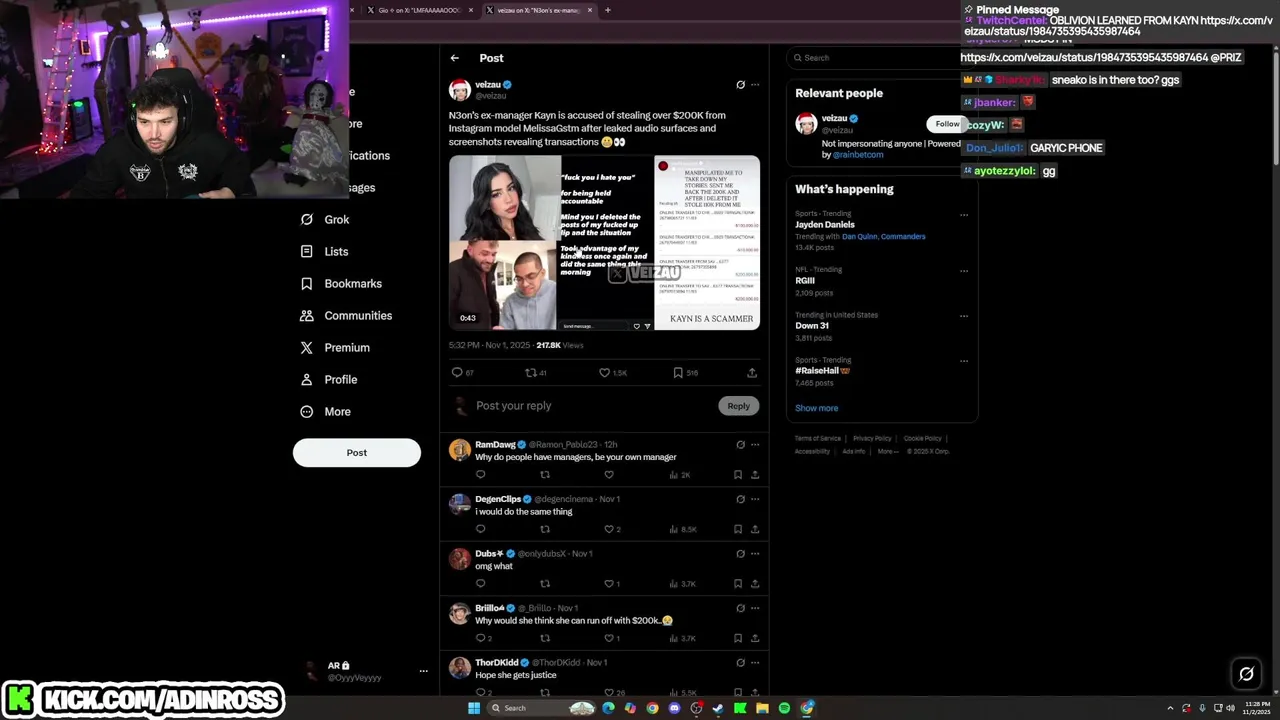Screen dimensions: 1280x720
Task: Open Privacy Policy footer link
Action: 872,439
